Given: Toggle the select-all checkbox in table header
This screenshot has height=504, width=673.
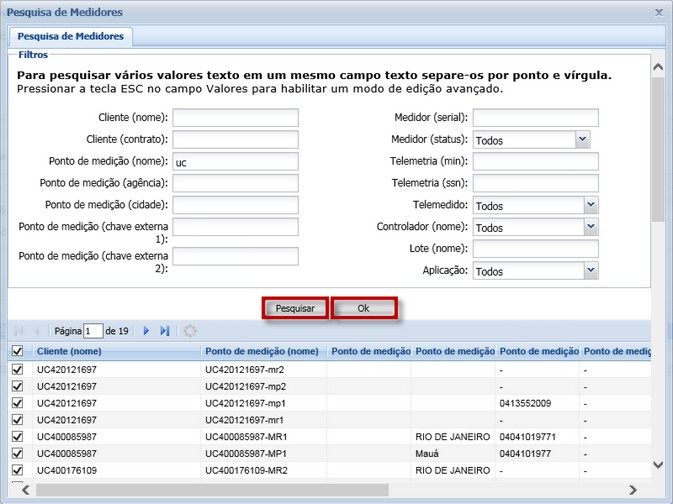Looking at the screenshot, I should (17, 351).
